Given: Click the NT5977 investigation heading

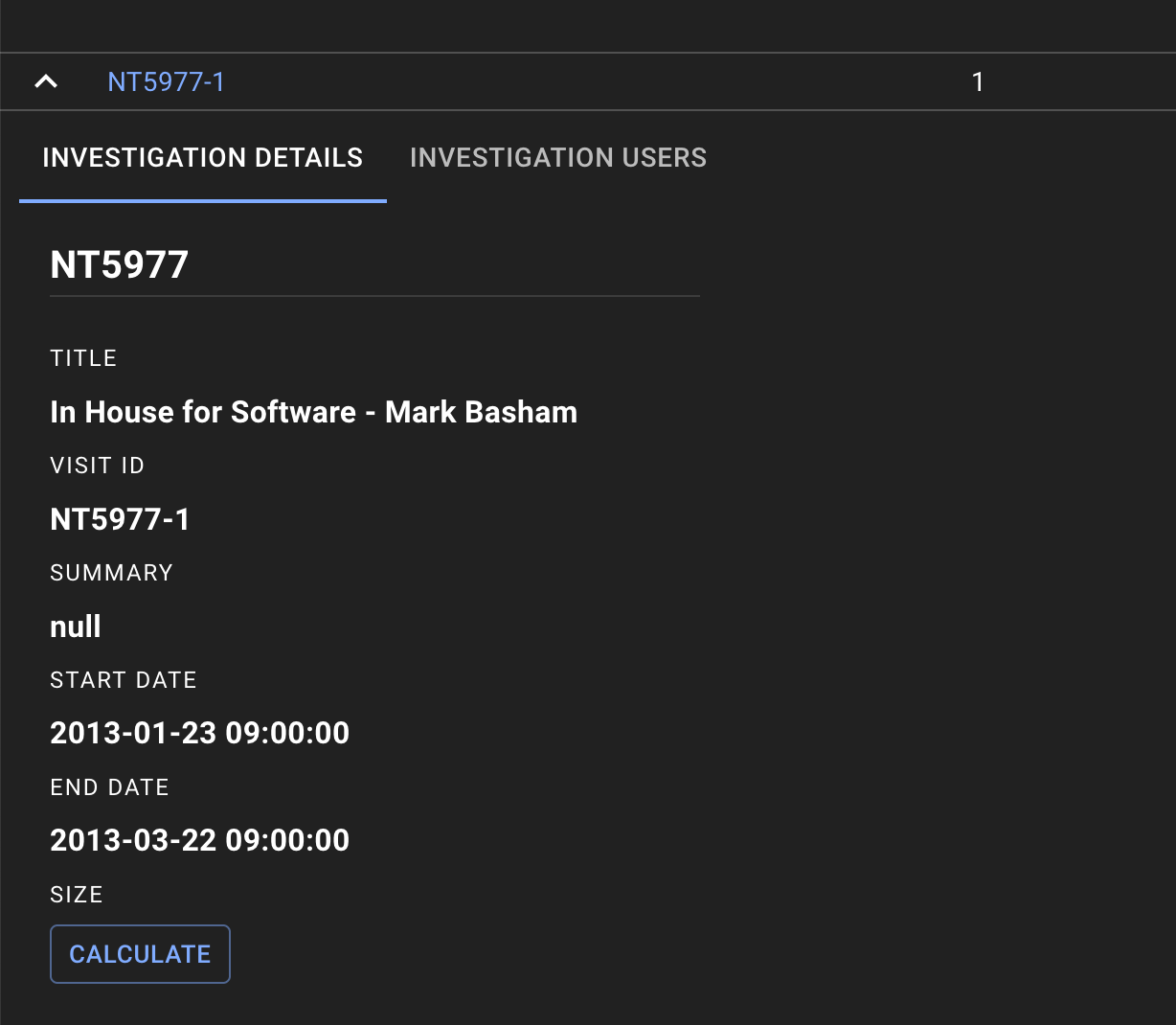Looking at the screenshot, I should pos(119,264).
